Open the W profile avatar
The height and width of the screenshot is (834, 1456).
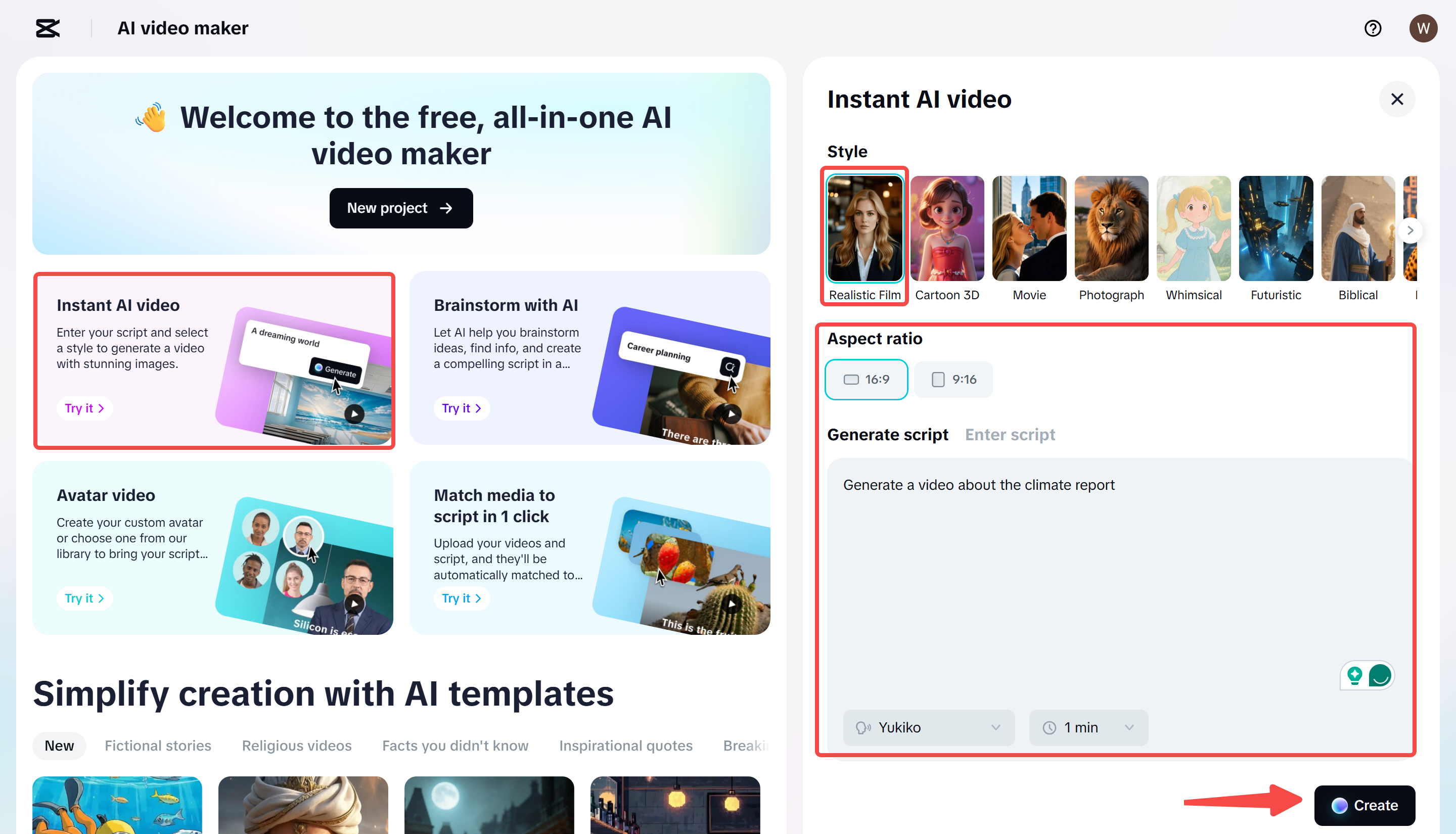click(x=1423, y=28)
